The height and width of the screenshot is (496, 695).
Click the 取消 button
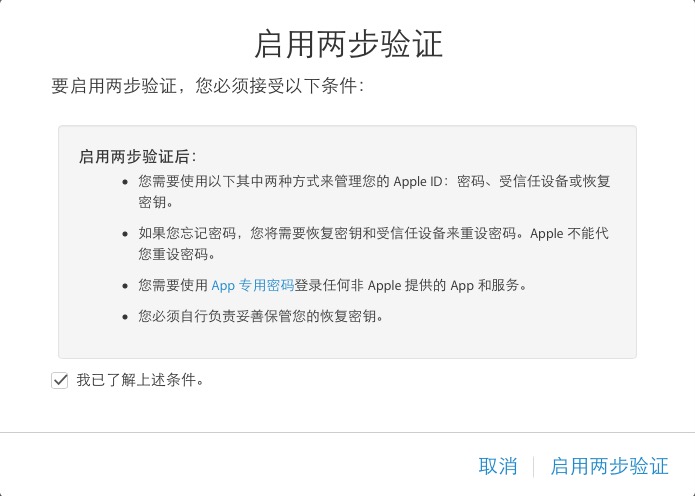click(498, 466)
